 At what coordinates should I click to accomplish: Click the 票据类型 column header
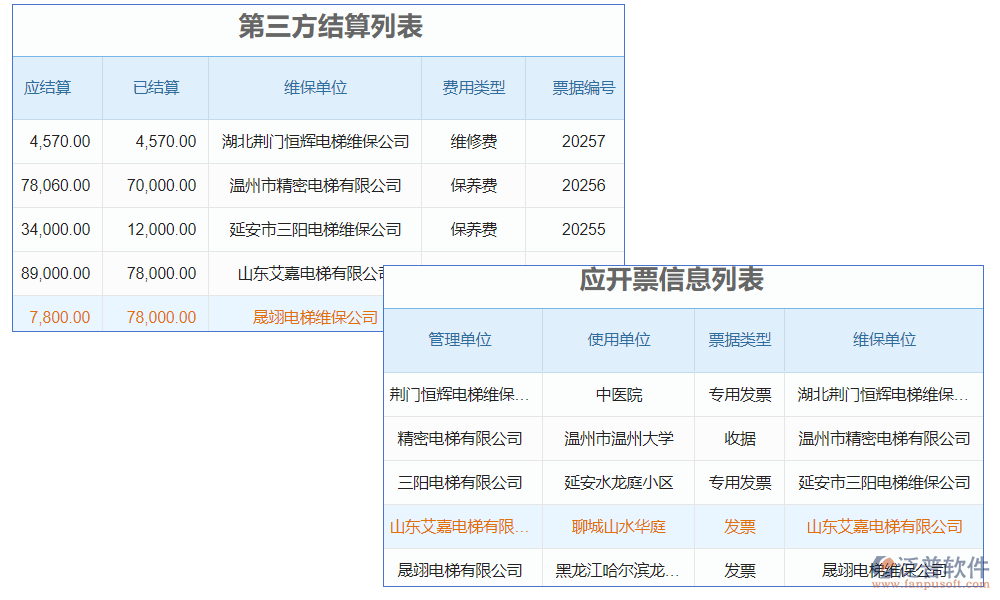(740, 340)
